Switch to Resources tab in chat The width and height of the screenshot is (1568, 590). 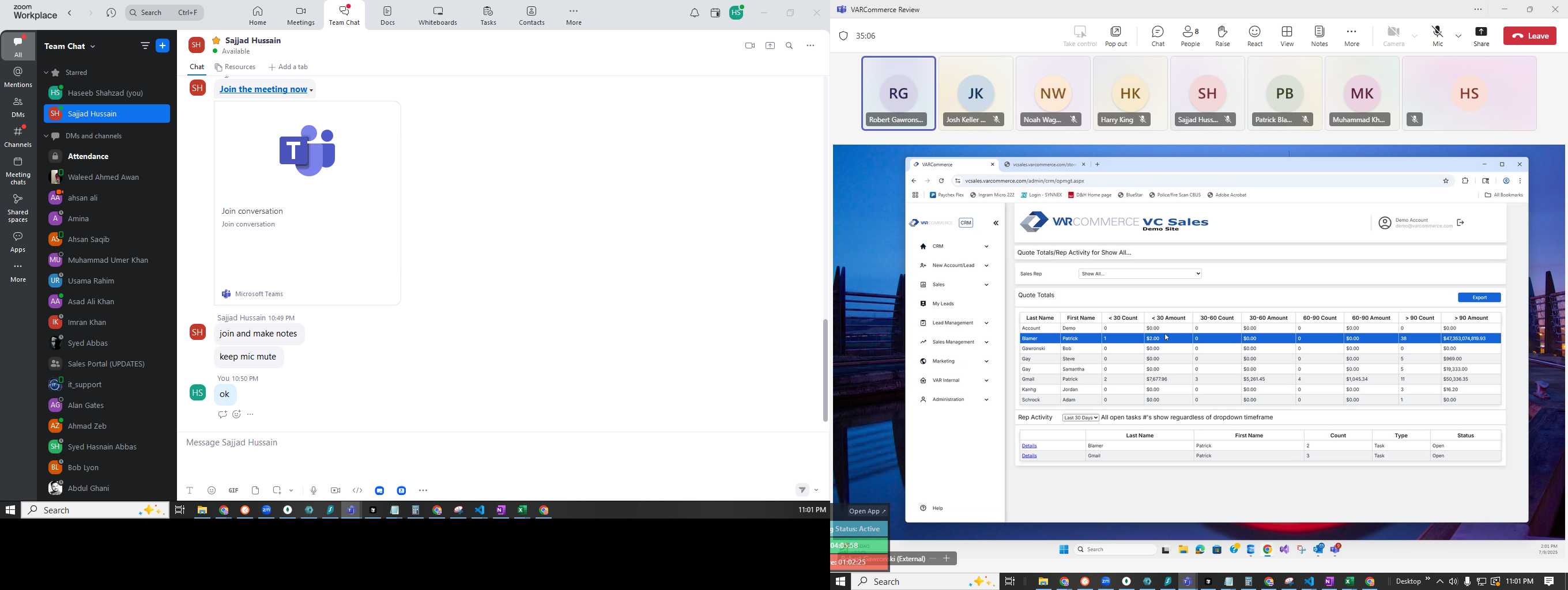pos(235,67)
